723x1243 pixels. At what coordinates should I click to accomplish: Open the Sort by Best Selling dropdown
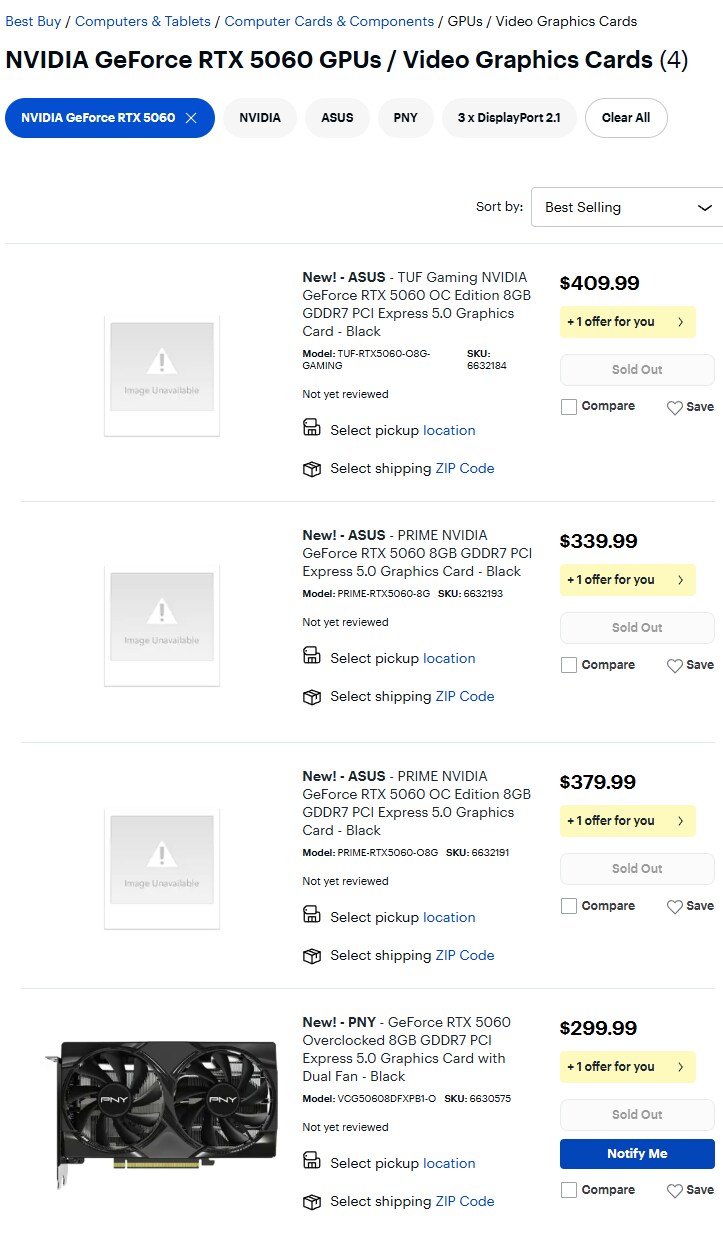pos(627,207)
